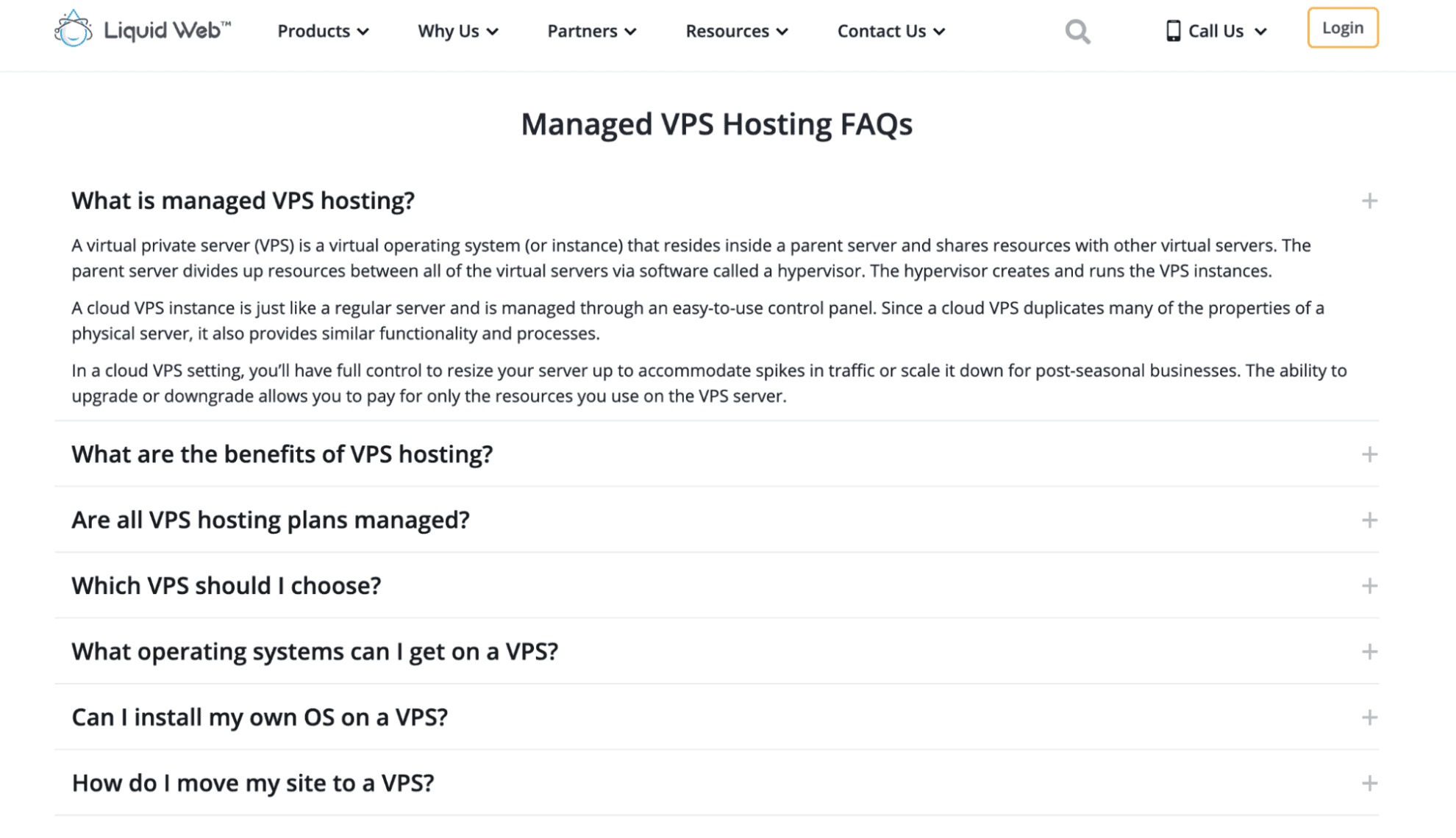Click the plus icon beside operating systems question
The image size is (1456, 838).
click(1369, 651)
